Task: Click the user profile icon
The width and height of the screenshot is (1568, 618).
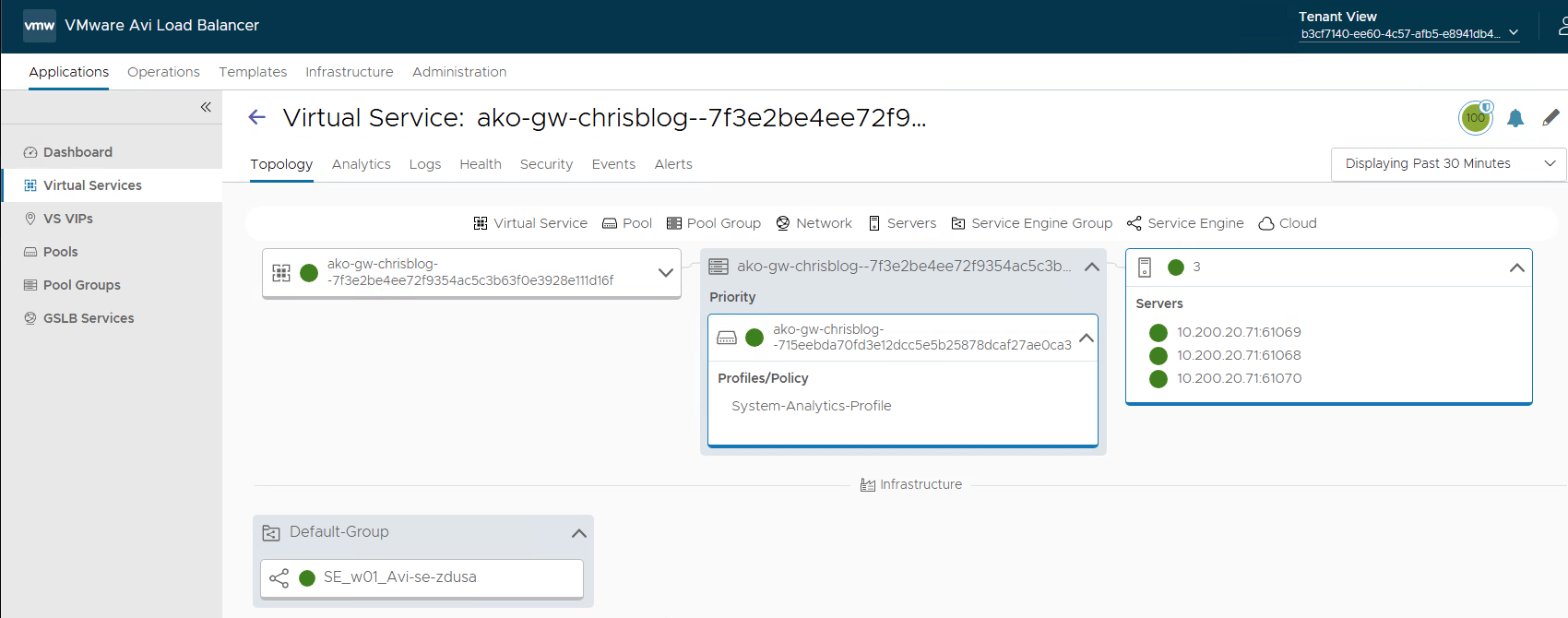Action: tap(1562, 27)
